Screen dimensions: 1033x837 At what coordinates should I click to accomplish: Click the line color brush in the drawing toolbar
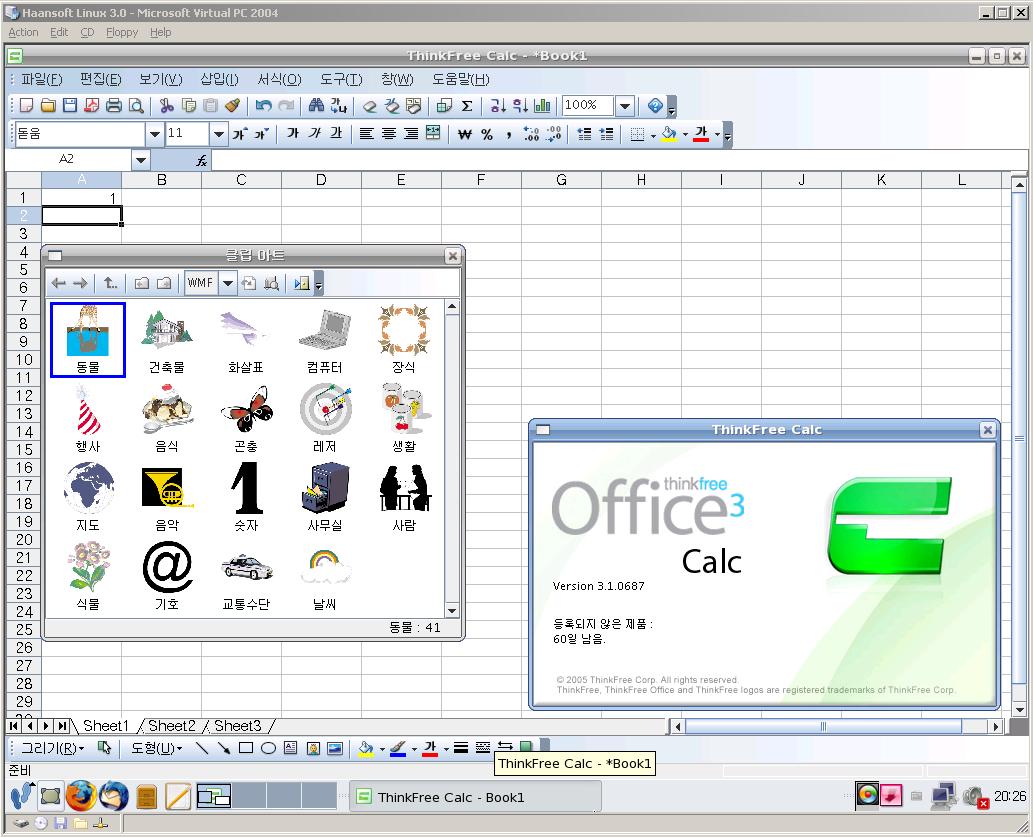397,748
